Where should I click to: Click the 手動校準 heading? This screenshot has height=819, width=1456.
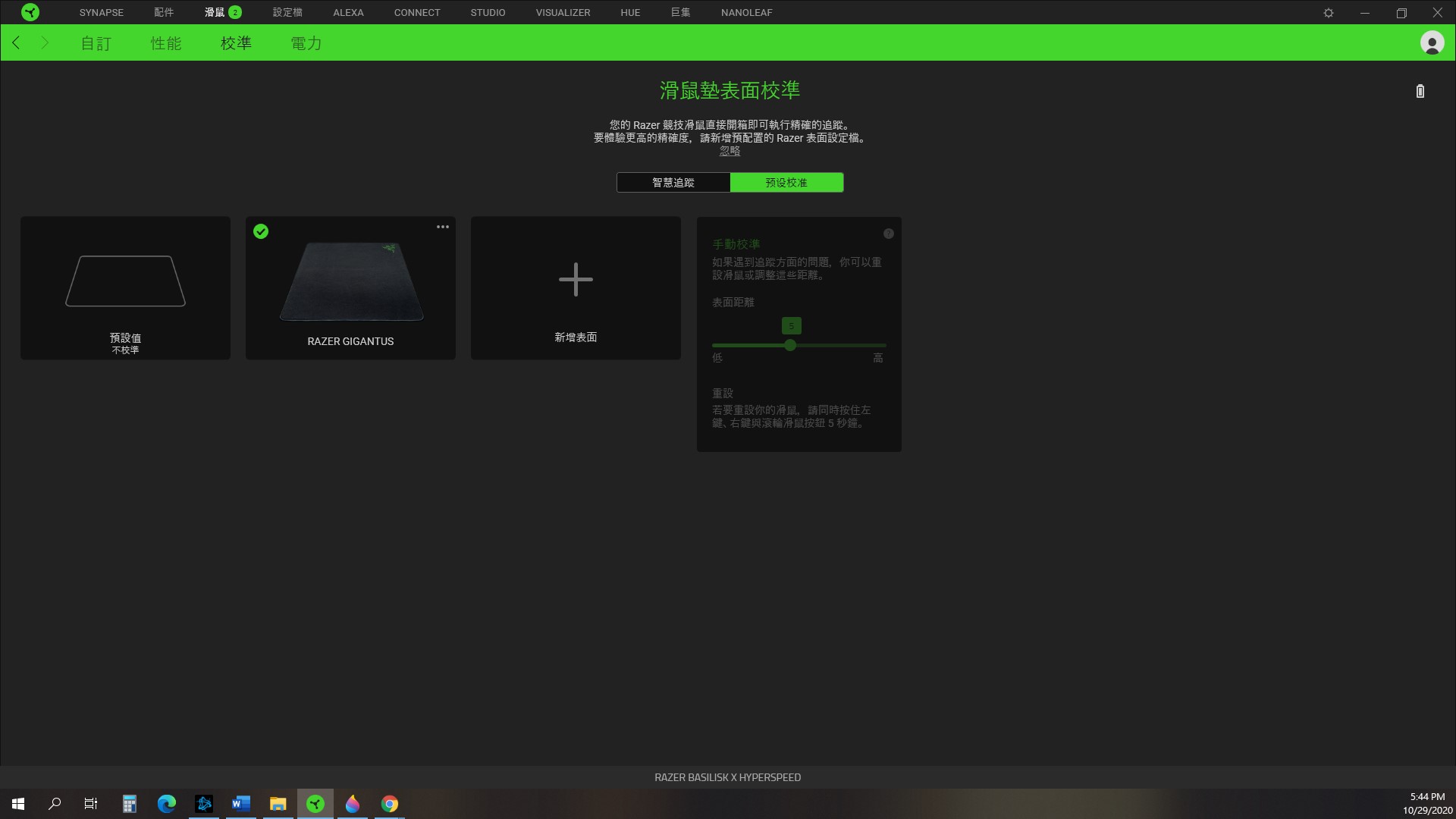736,244
